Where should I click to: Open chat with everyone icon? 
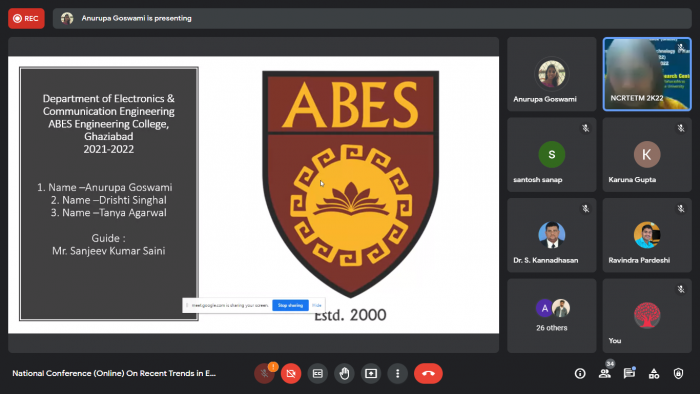click(629, 373)
